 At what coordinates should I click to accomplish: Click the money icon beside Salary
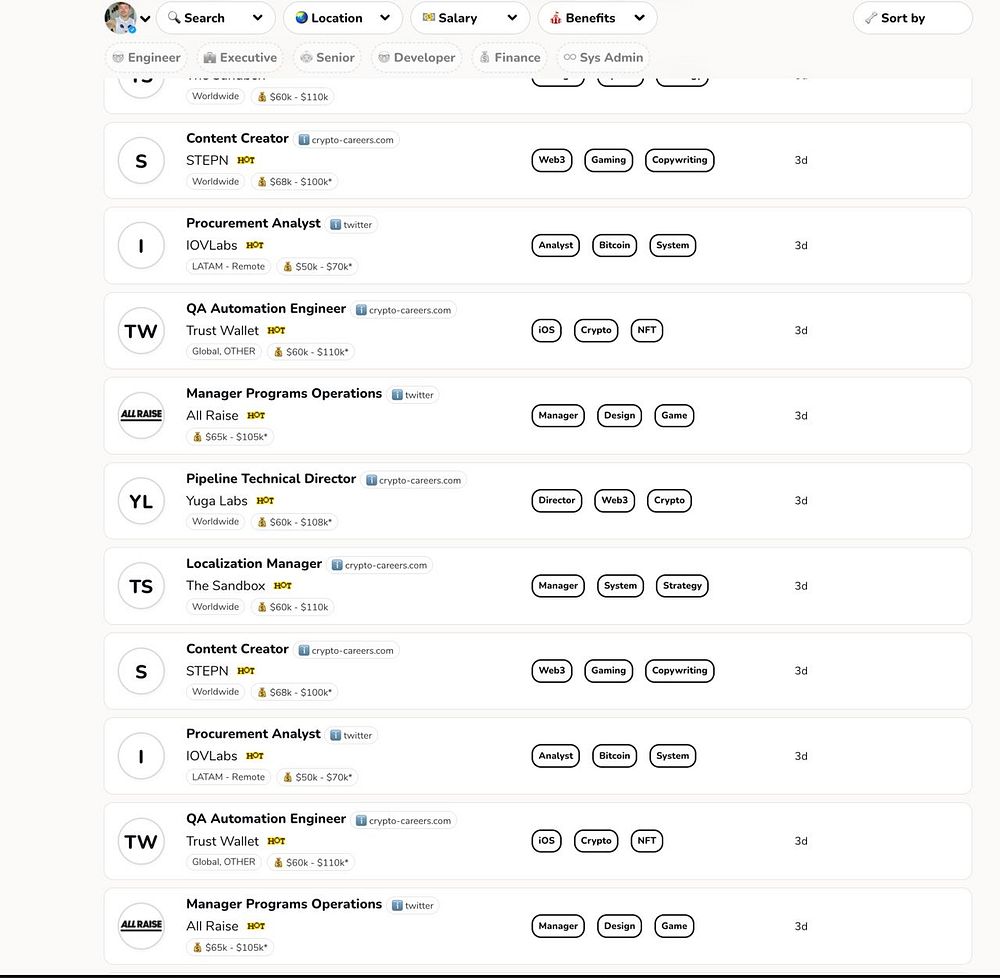click(x=428, y=18)
